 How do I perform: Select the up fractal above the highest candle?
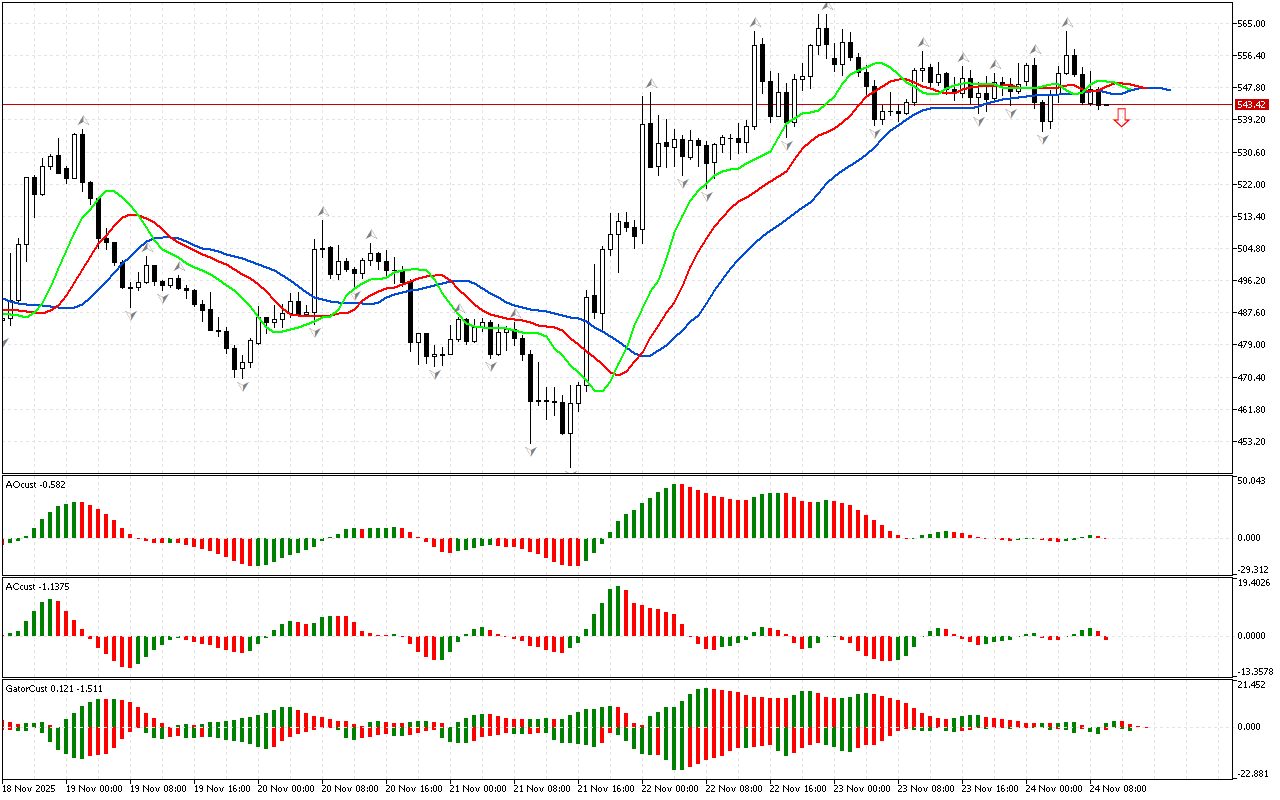[x=826, y=7]
